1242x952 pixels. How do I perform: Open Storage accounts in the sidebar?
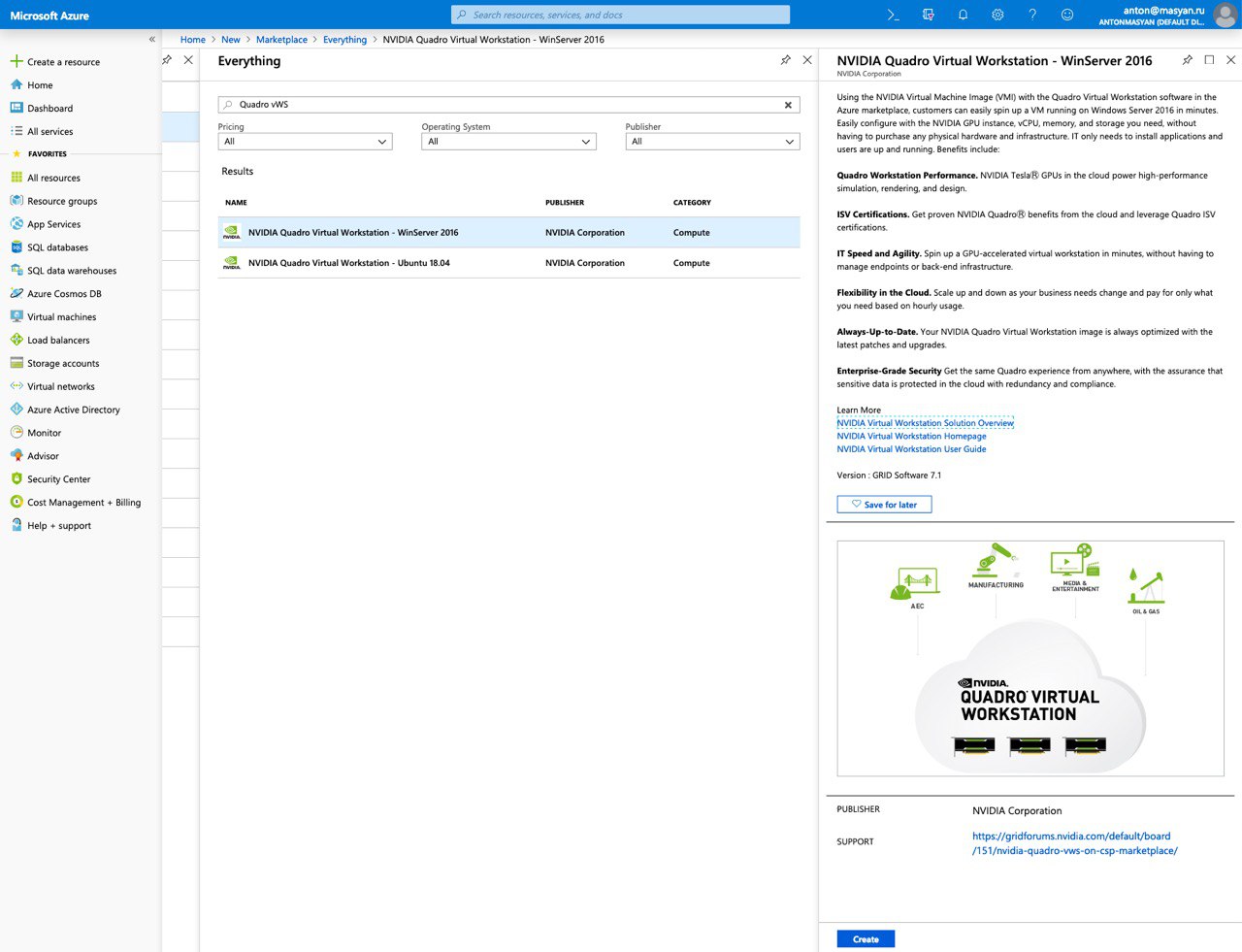coord(63,364)
